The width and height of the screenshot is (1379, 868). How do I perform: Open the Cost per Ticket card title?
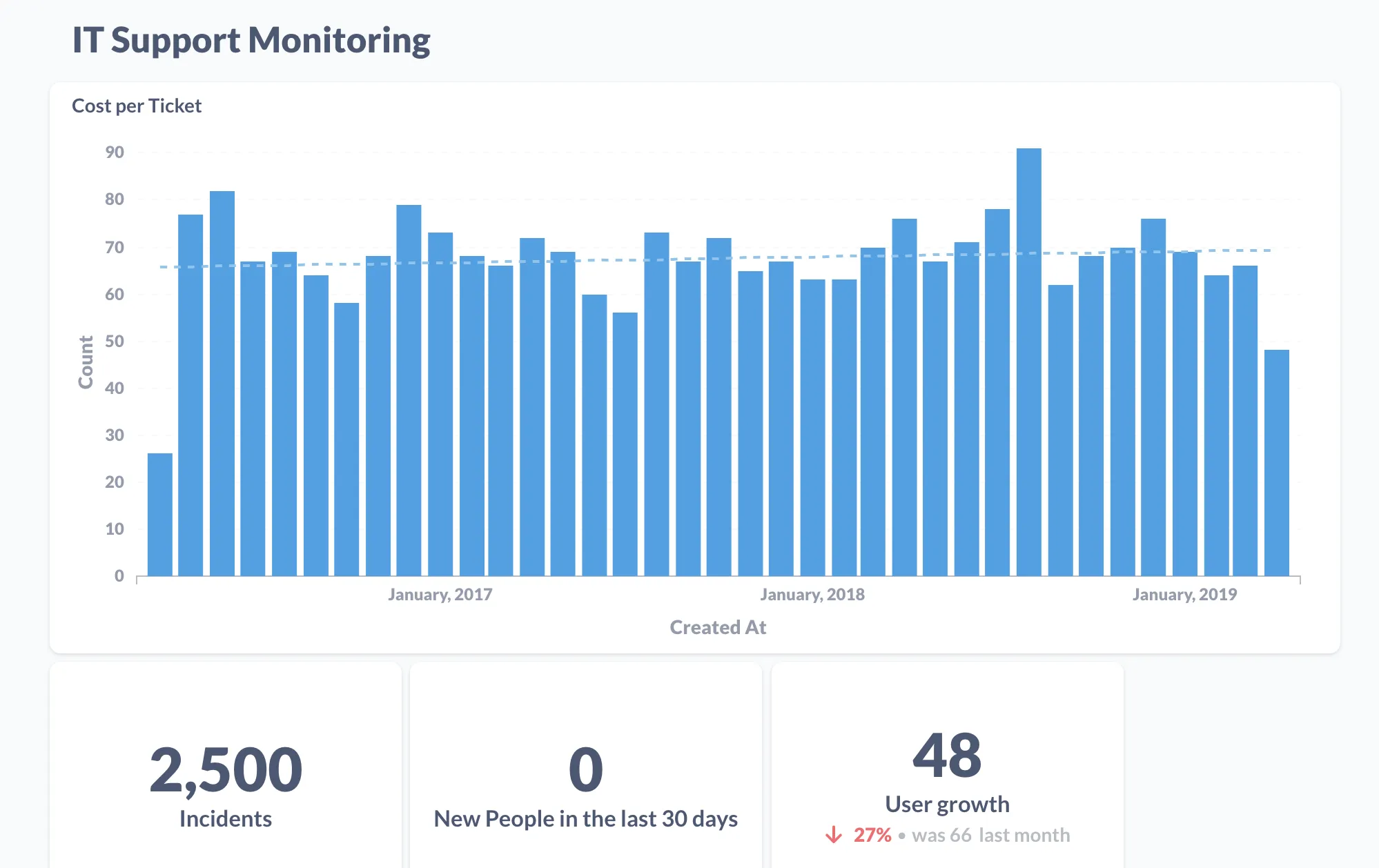tap(137, 106)
